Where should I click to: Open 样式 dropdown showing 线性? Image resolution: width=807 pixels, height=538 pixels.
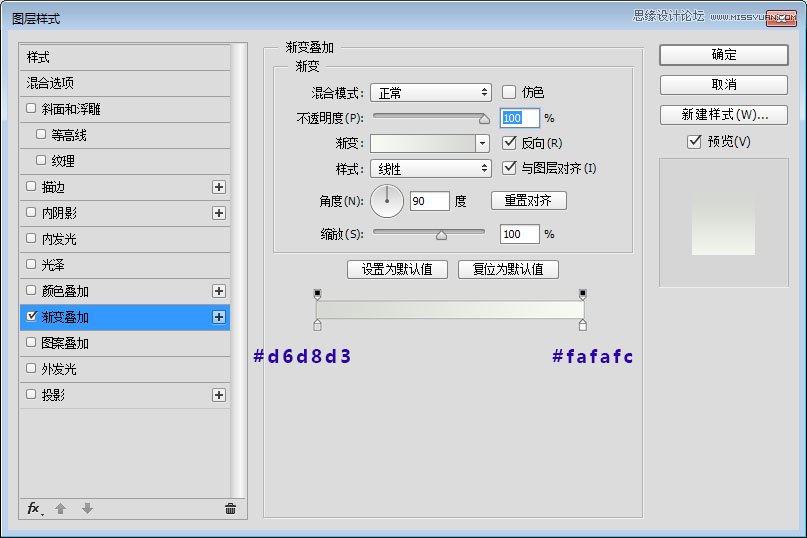tap(431, 169)
